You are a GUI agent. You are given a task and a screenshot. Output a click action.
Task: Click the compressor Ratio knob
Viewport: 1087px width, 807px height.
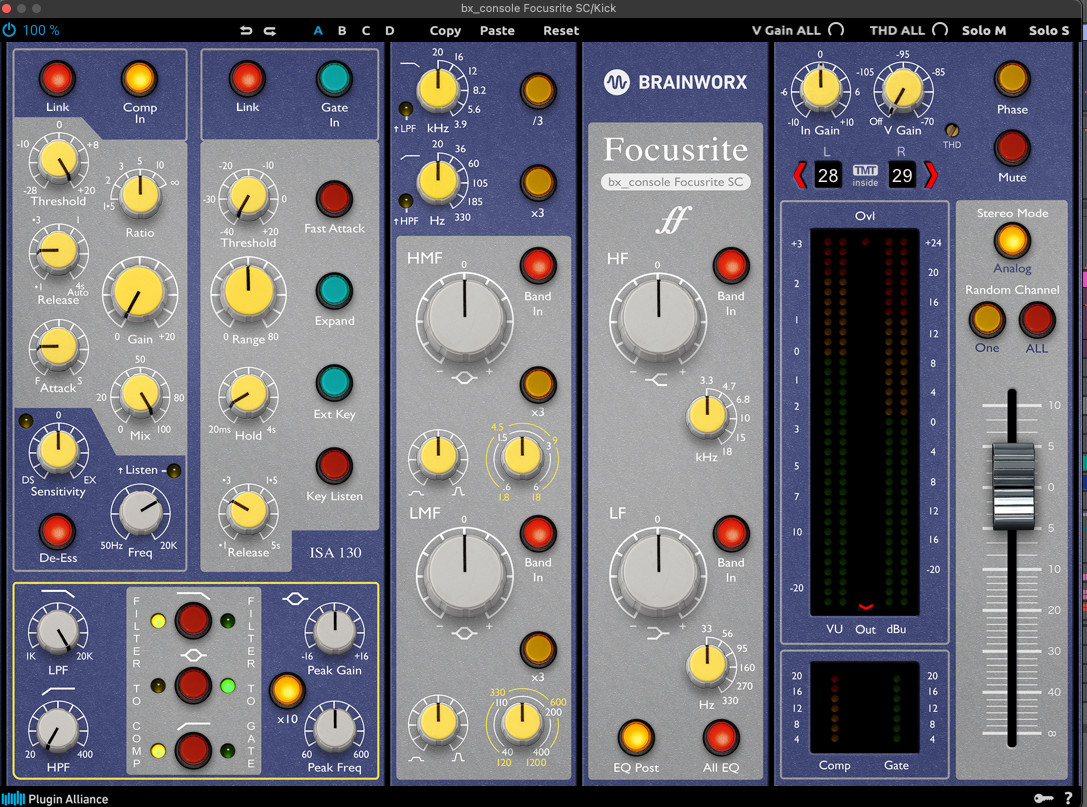coord(140,195)
